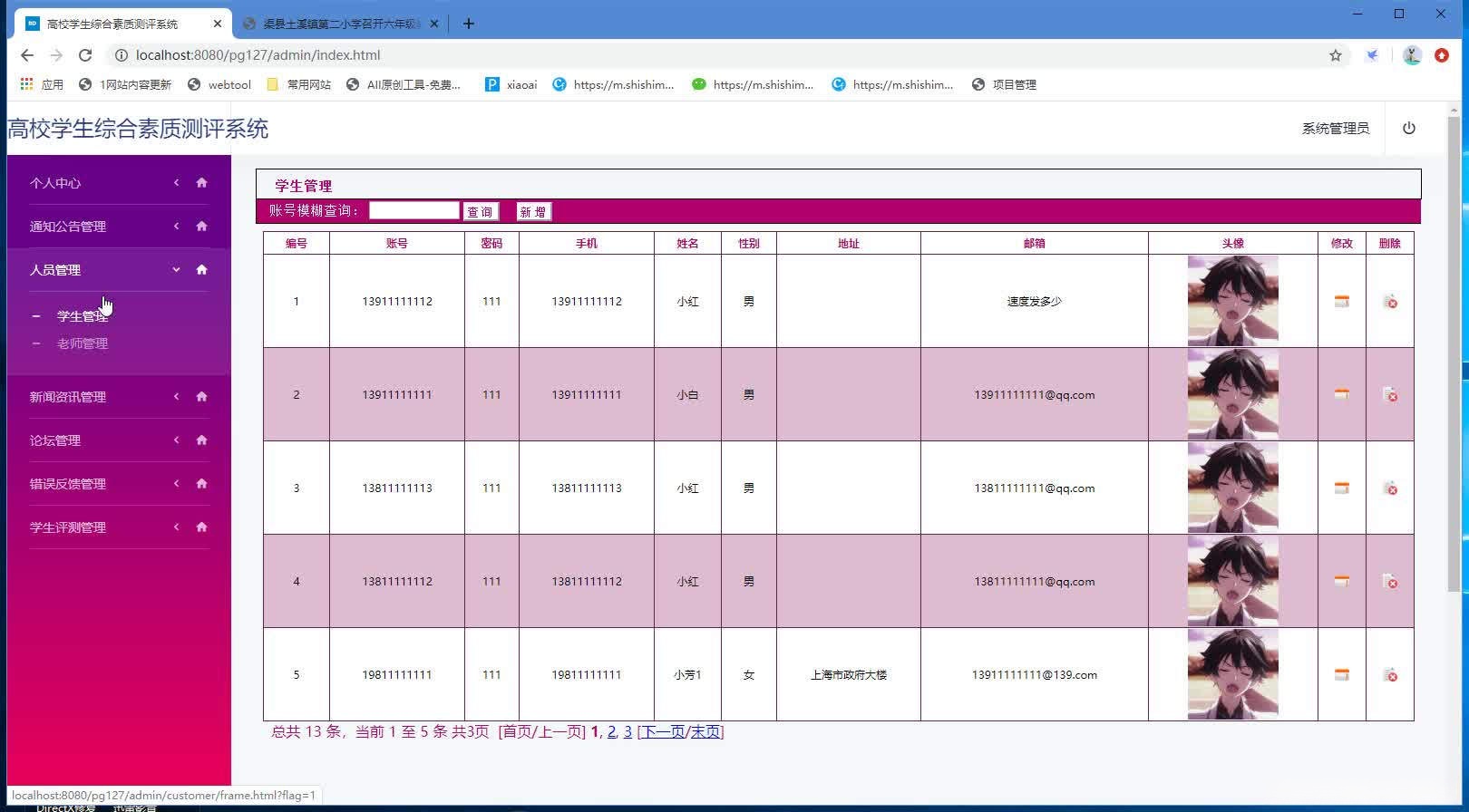Click the home icon beside 人员管理
The image size is (1469, 812).
click(x=201, y=270)
